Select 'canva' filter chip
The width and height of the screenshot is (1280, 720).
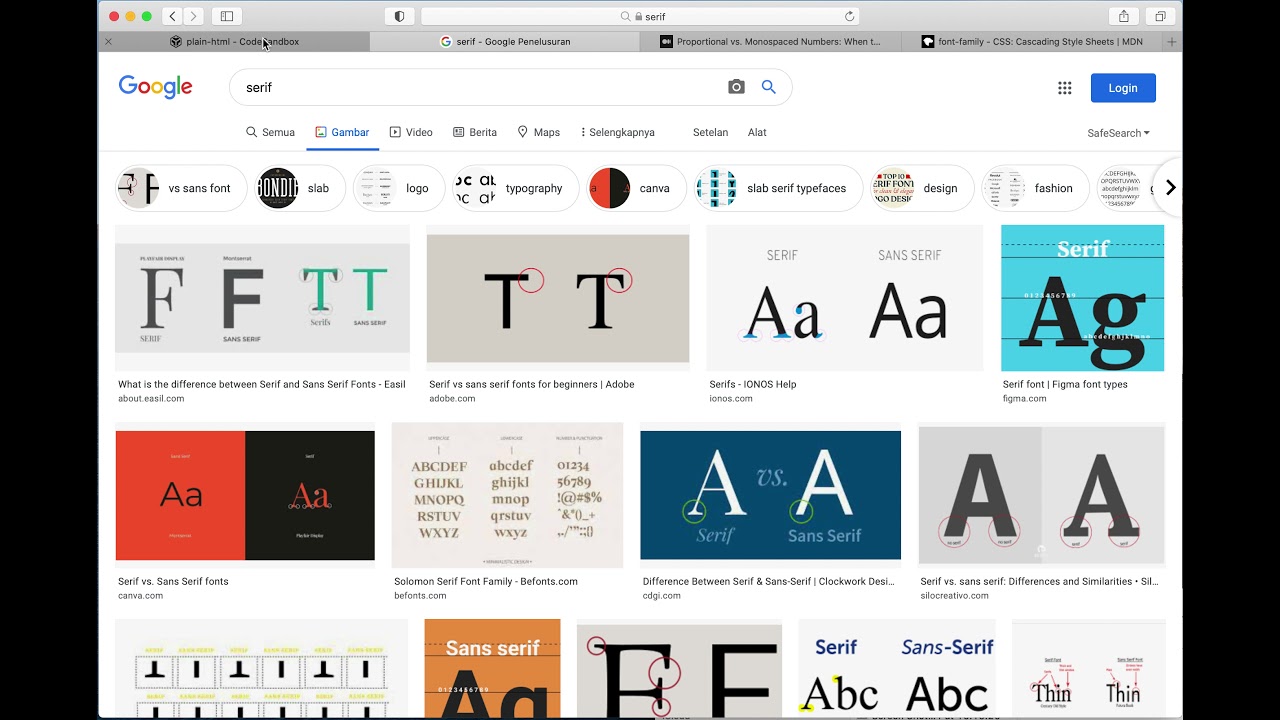tap(636, 188)
